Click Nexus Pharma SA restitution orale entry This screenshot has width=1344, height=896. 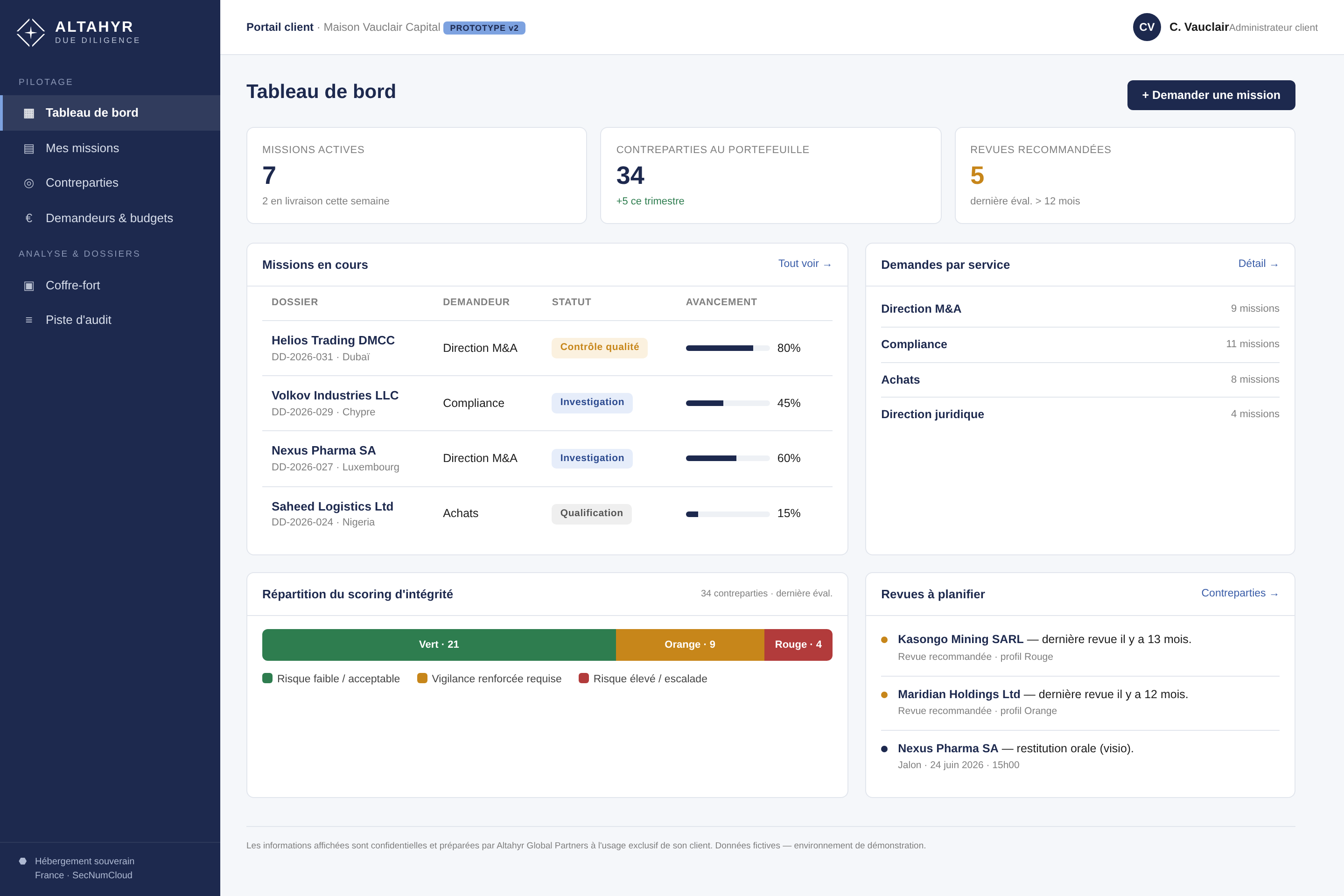click(x=1080, y=756)
